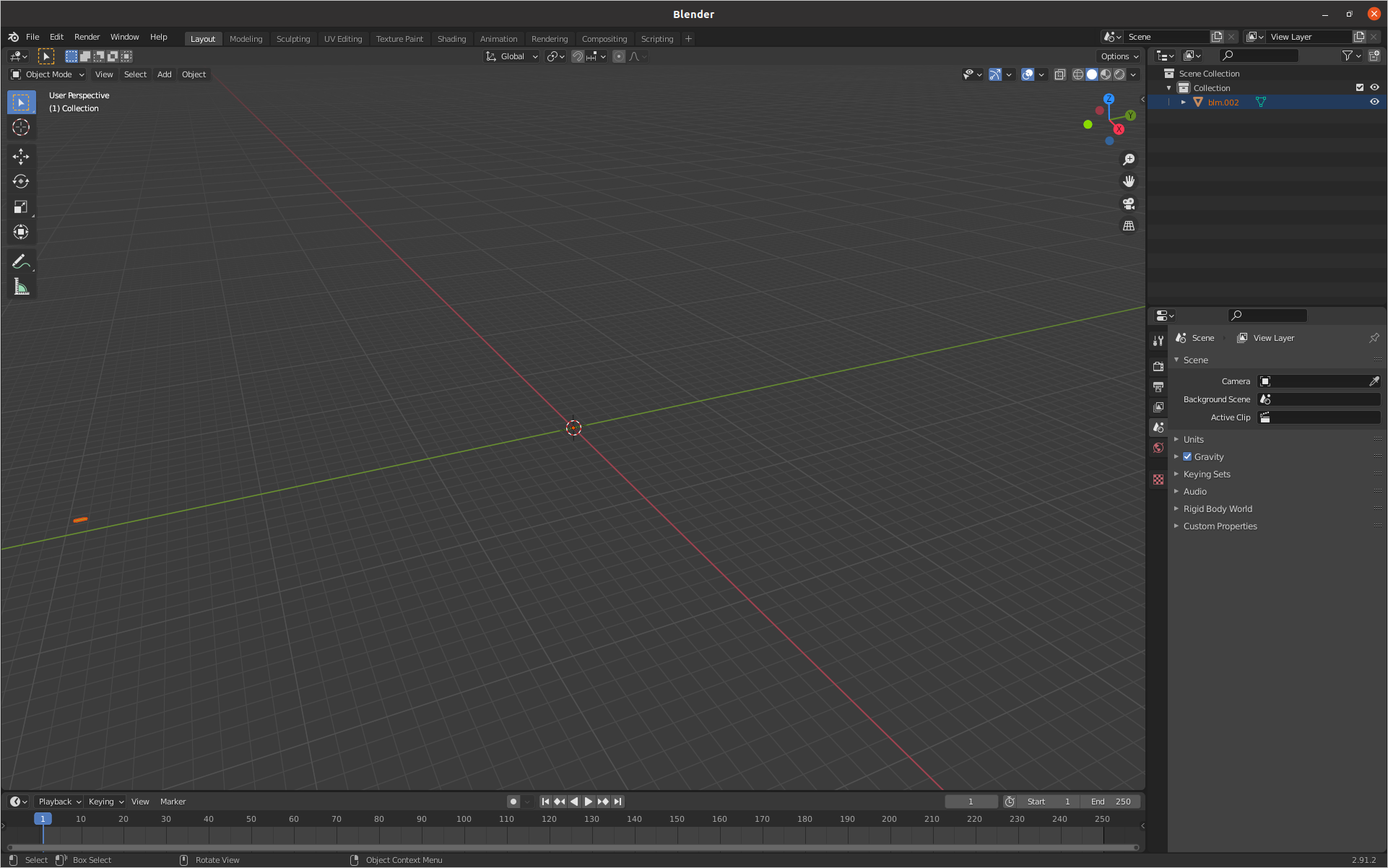The height and width of the screenshot is (868, 1388).
Task: Select the Move tool in the toolbar
Action: pyautogui.click(x=21, y=156)
